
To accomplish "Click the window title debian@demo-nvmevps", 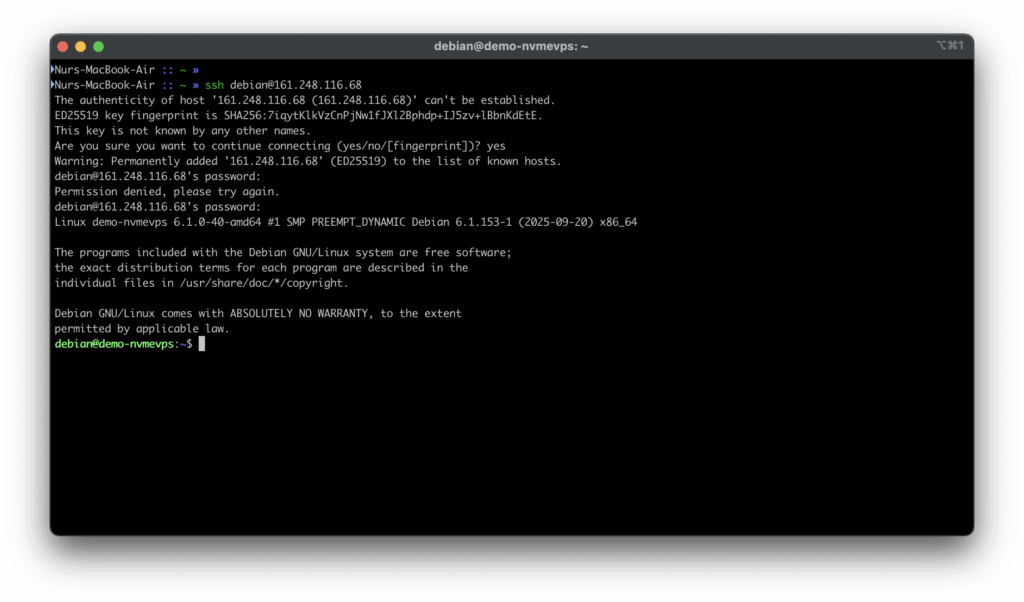I will 511,46.
